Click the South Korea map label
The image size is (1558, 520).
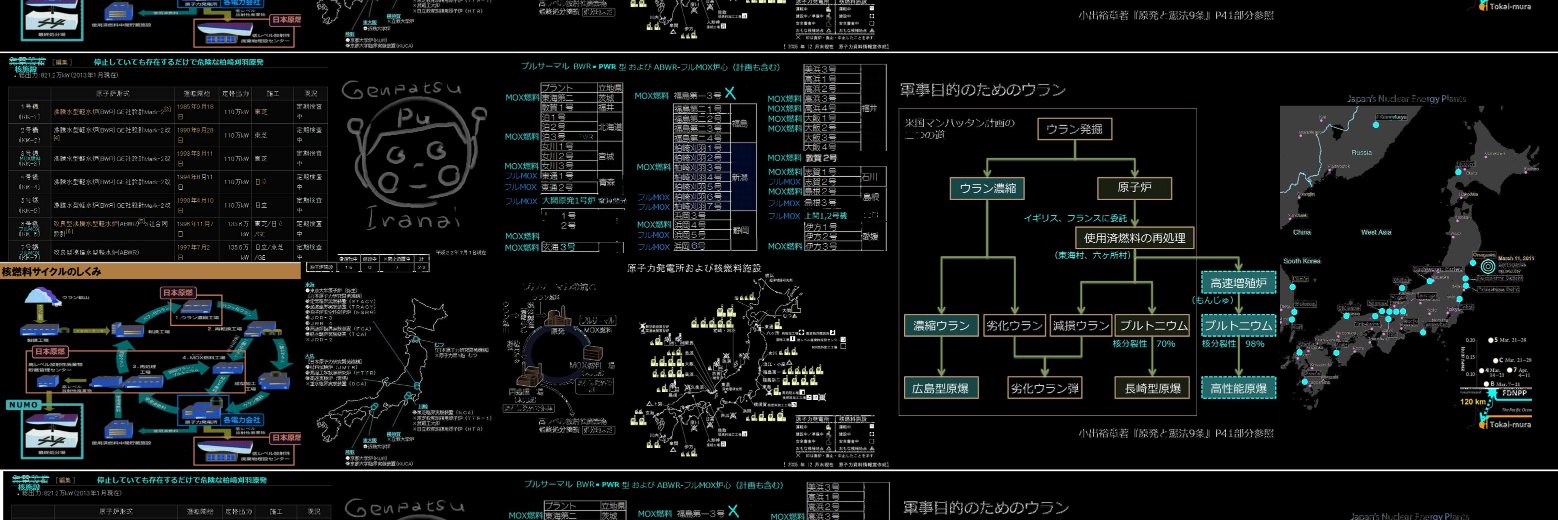(x=1303, y=262)
